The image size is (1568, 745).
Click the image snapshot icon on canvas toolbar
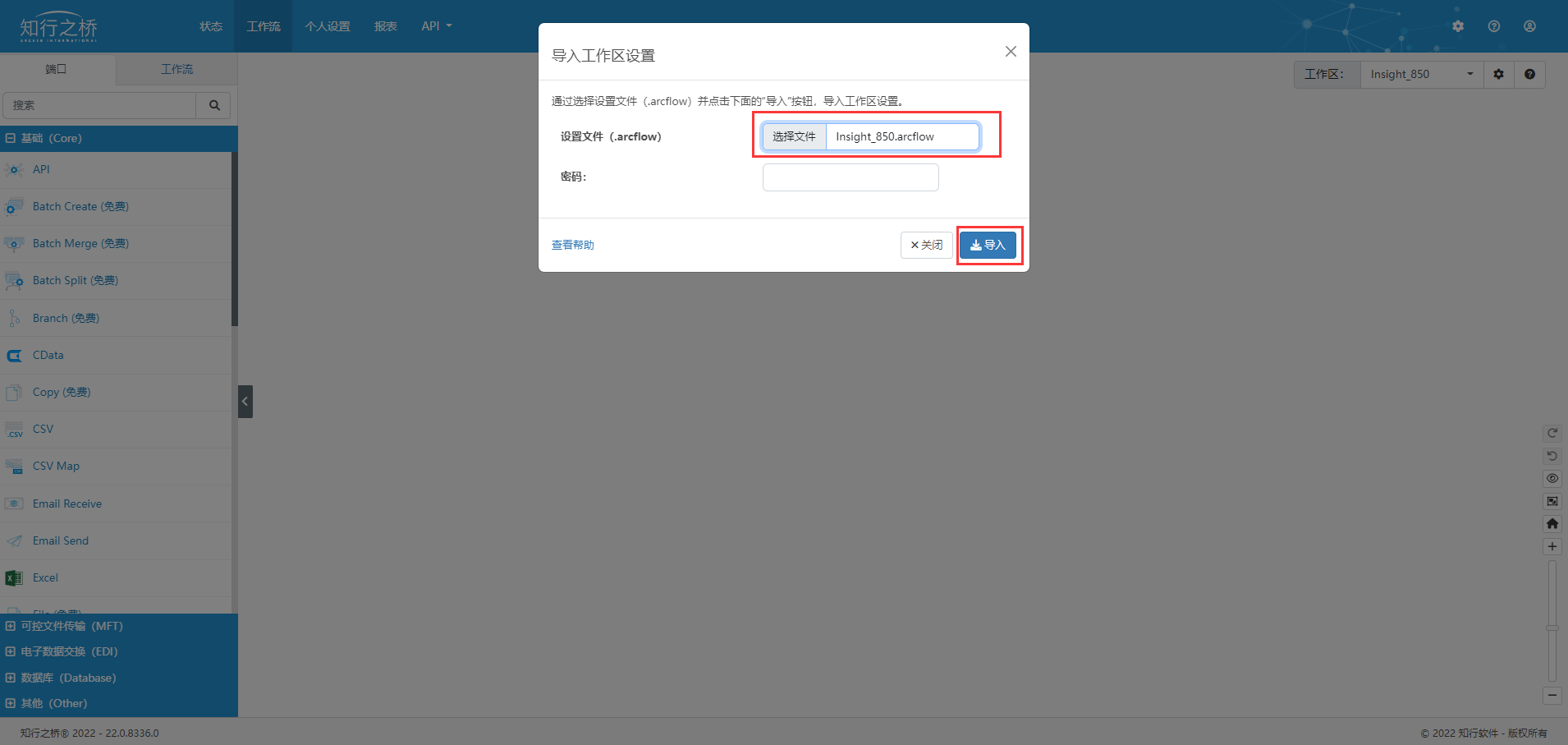pos(1552,501)
